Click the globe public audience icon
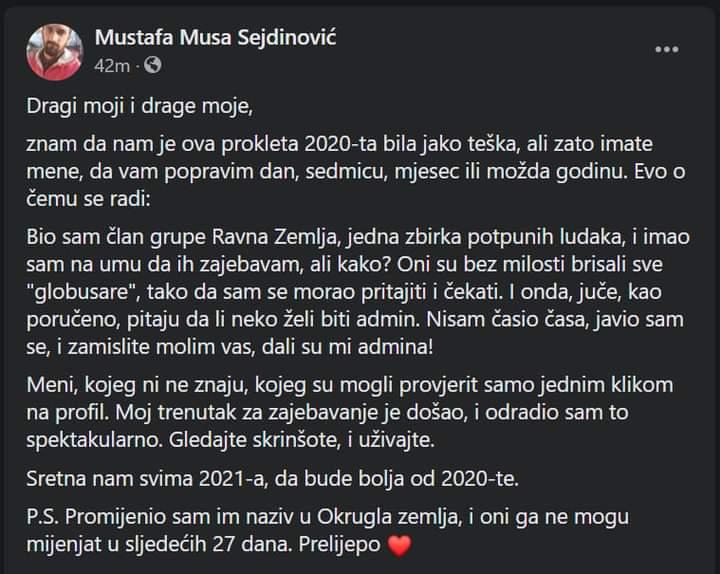 coord(152,65)
